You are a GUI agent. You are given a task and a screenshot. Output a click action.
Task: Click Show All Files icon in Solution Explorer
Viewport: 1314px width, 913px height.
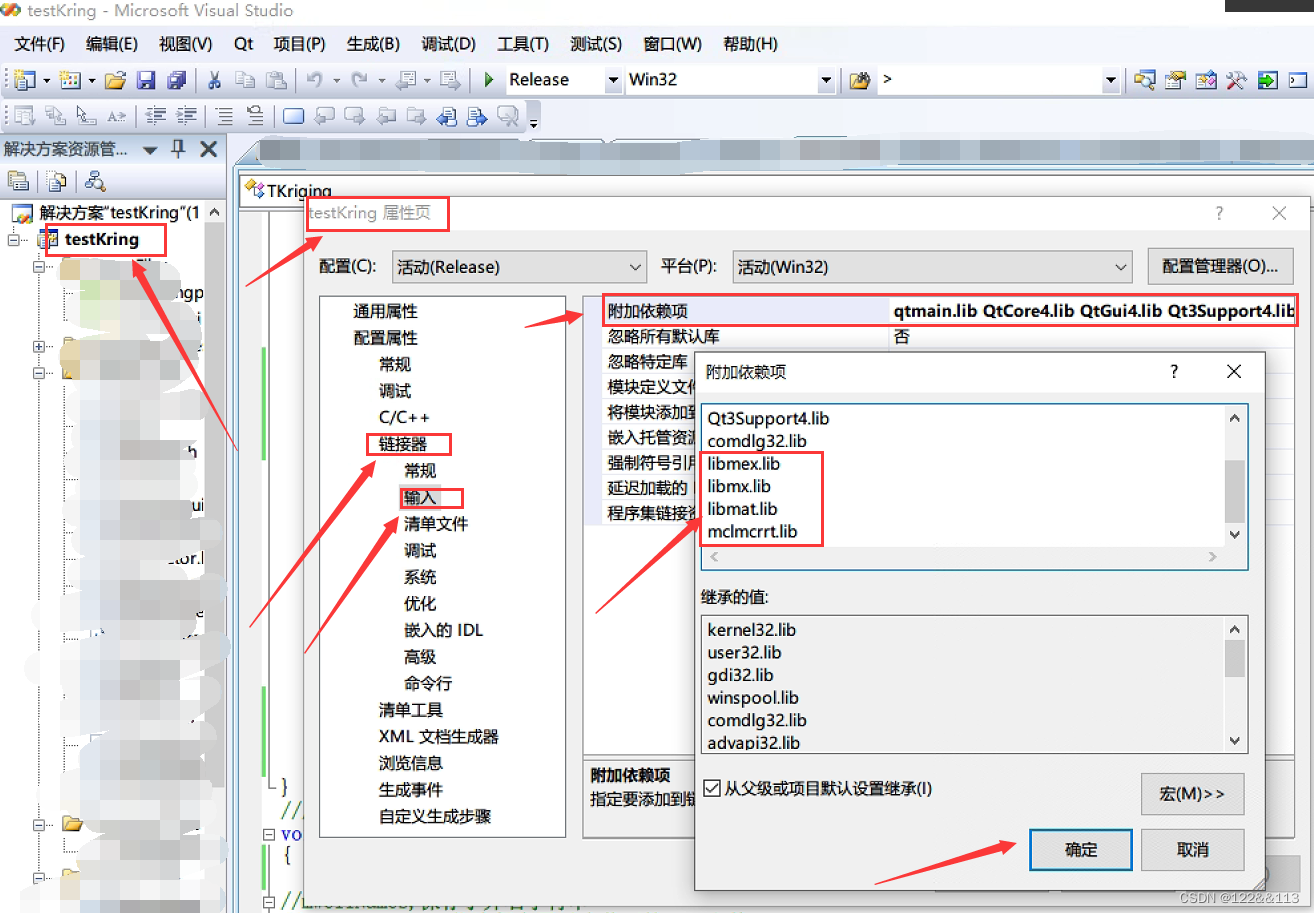57,181
